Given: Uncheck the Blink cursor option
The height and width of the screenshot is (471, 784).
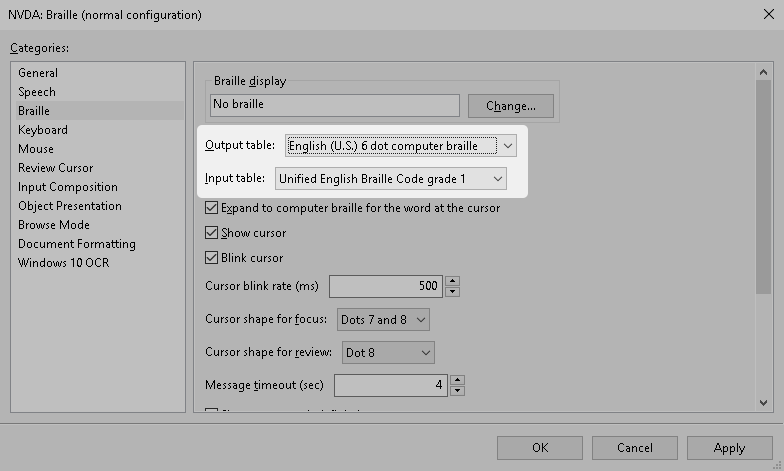Looking at the screenshot, I should tap(211, 258).
